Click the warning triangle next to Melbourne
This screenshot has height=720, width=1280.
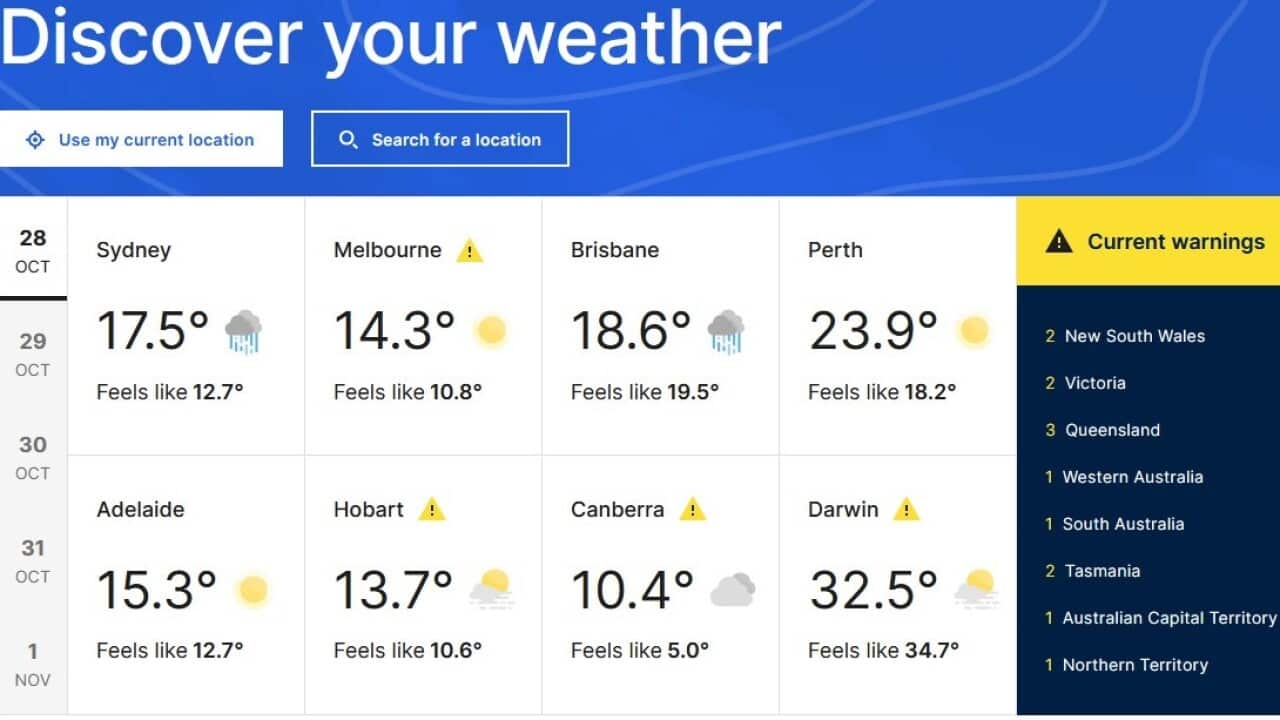(468, 250)
